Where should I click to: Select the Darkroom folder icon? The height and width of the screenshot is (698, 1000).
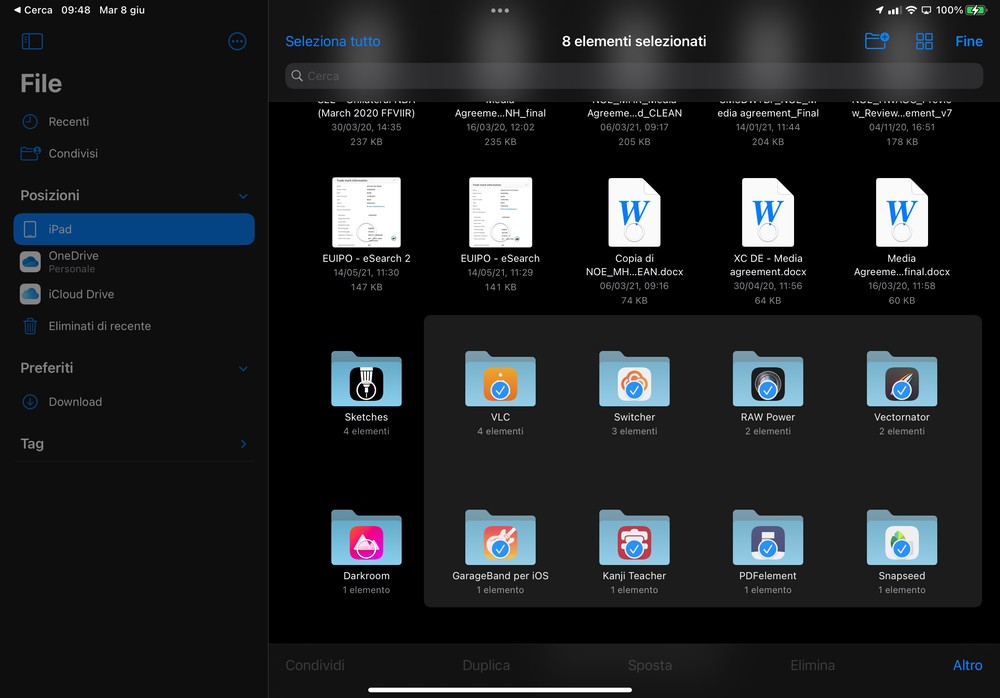coord(366,538)
